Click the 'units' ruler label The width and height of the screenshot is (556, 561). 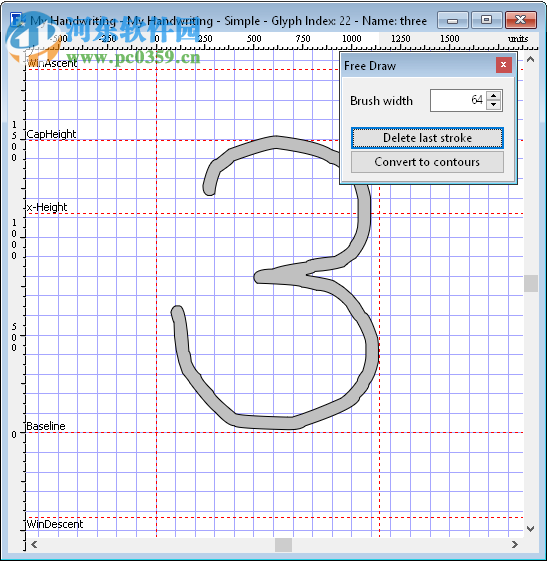tap(518, 39)
